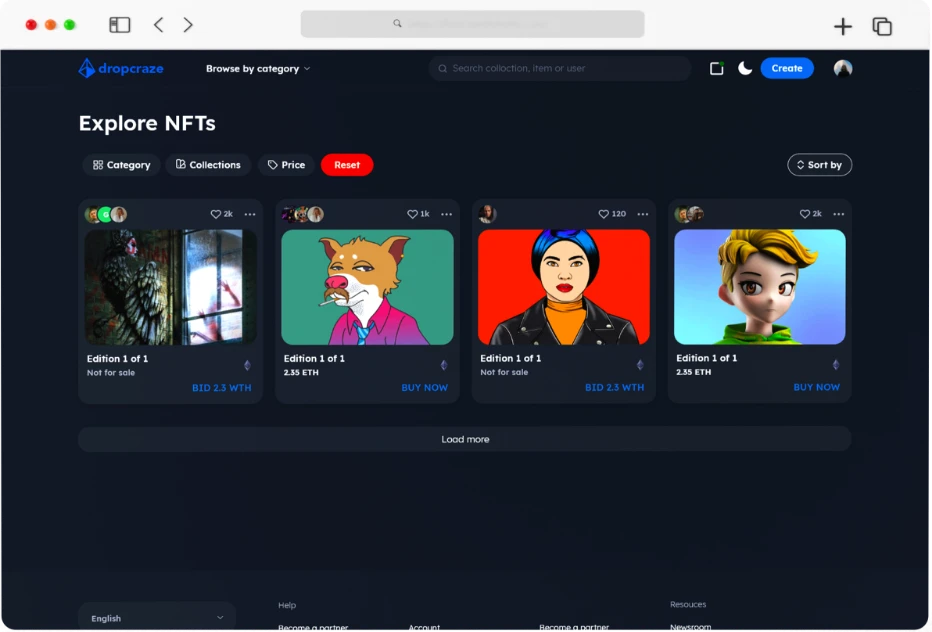Click the magnifier icon in the search bar
The image size is (932, 632).
[x=442, y=68]
